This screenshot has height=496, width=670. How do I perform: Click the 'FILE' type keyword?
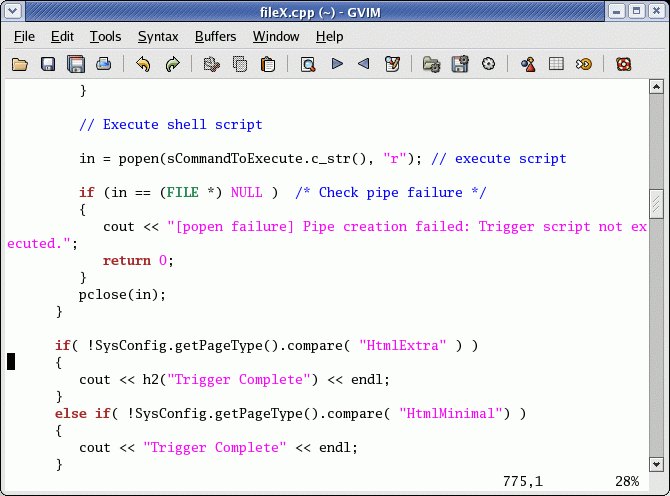pyautogui.click(x=182, y=193)
